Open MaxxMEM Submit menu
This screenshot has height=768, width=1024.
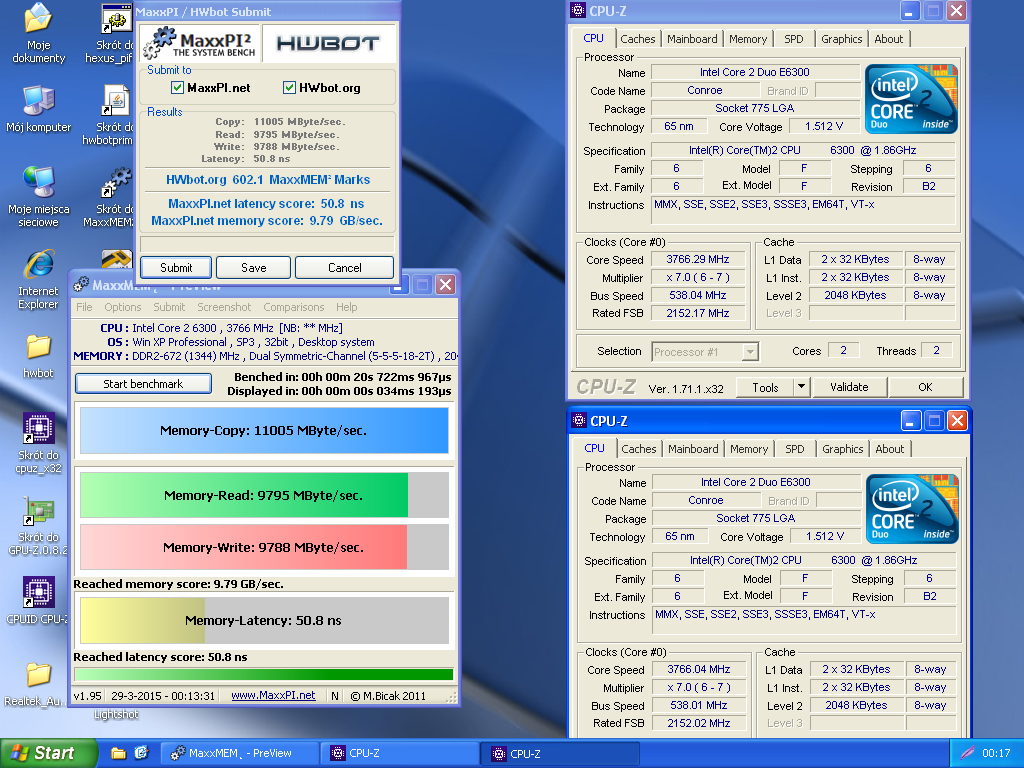click(169, 307)
